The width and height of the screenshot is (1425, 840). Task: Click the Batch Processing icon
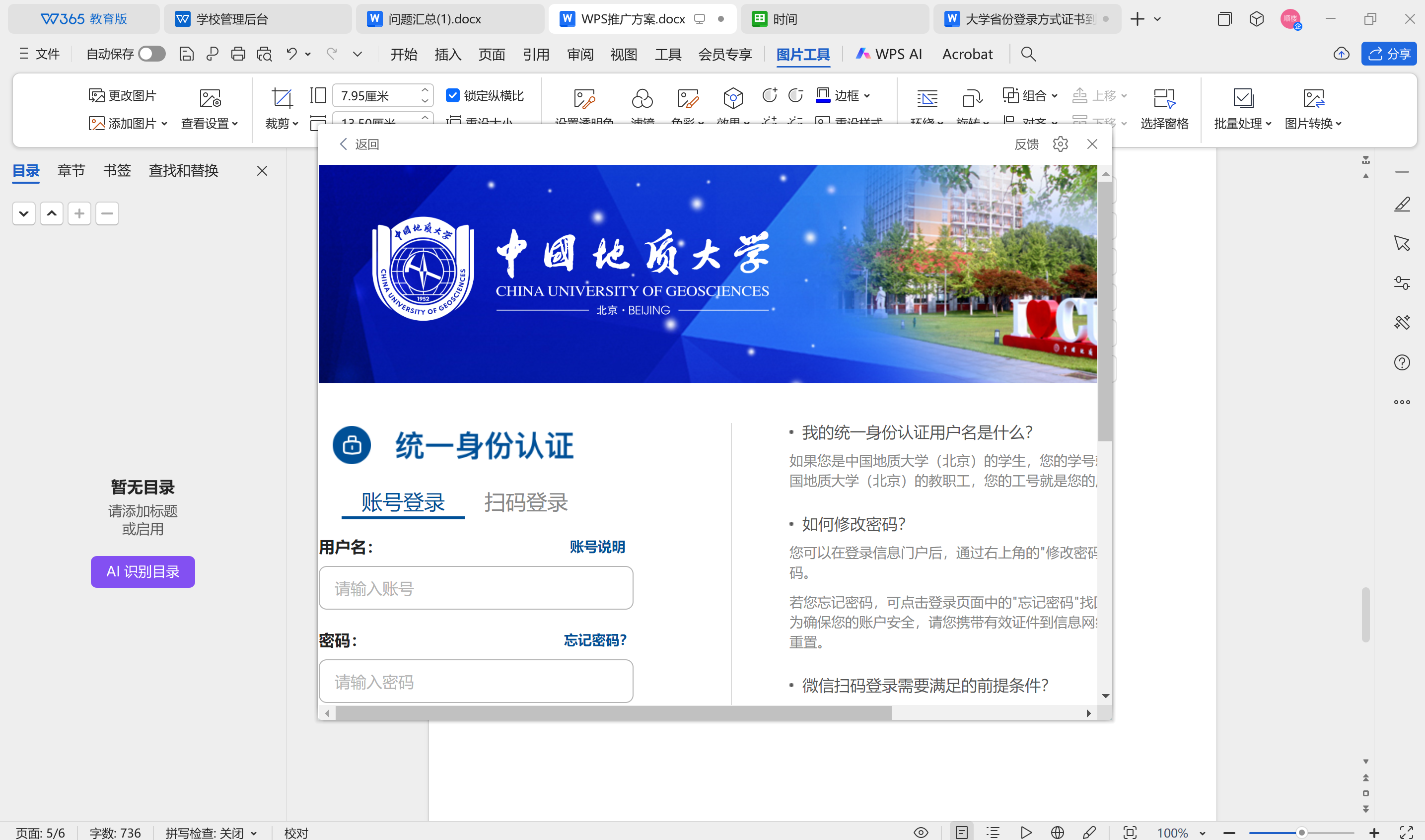click(x=1243, y=98)
